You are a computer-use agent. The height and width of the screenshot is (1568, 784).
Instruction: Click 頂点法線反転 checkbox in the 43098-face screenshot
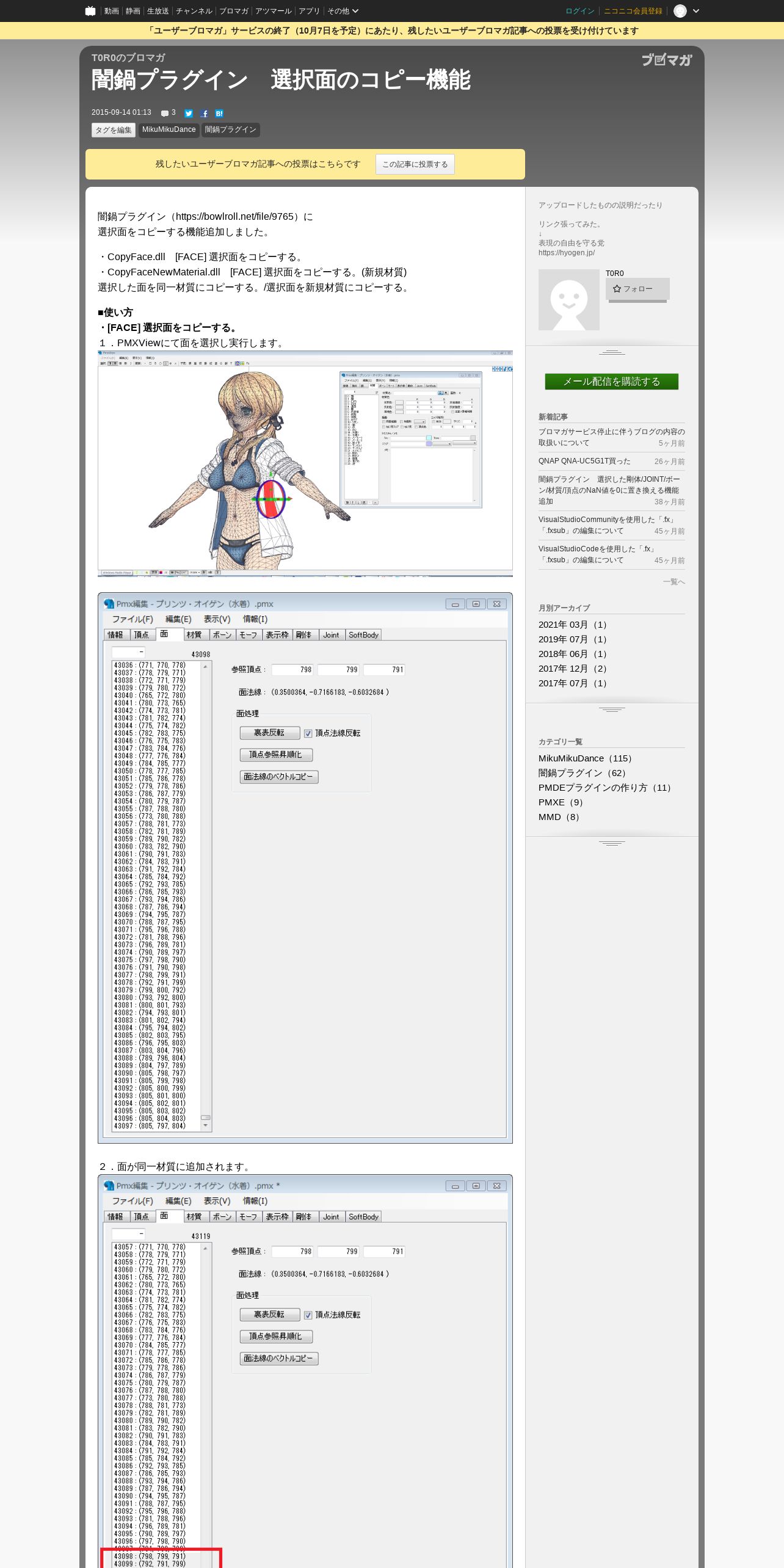[x=308, y=733]
